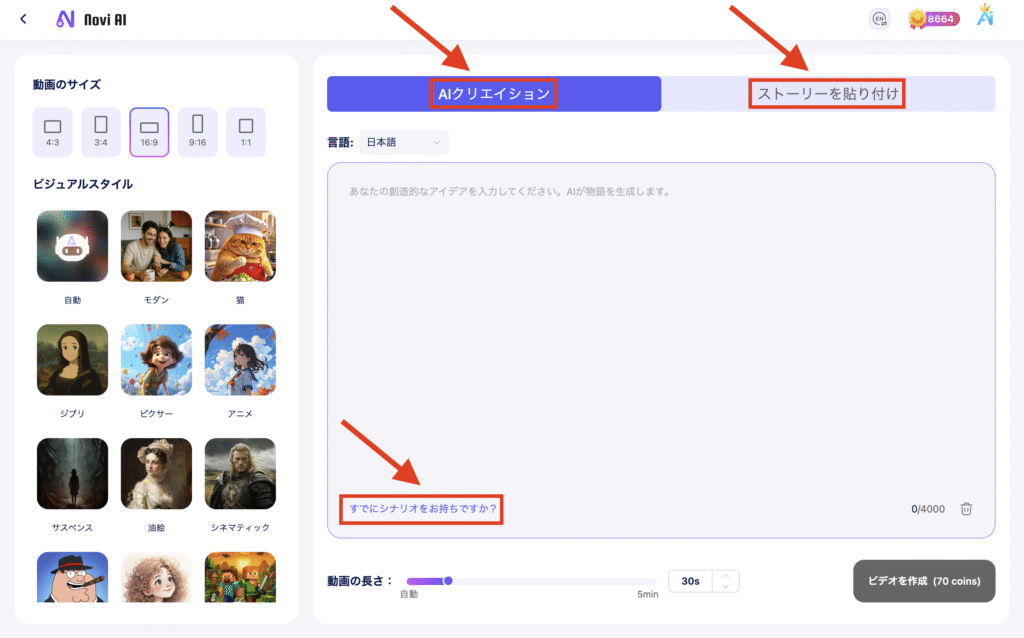
Task: Click the Novi AI logo
Action: (91, 19)
